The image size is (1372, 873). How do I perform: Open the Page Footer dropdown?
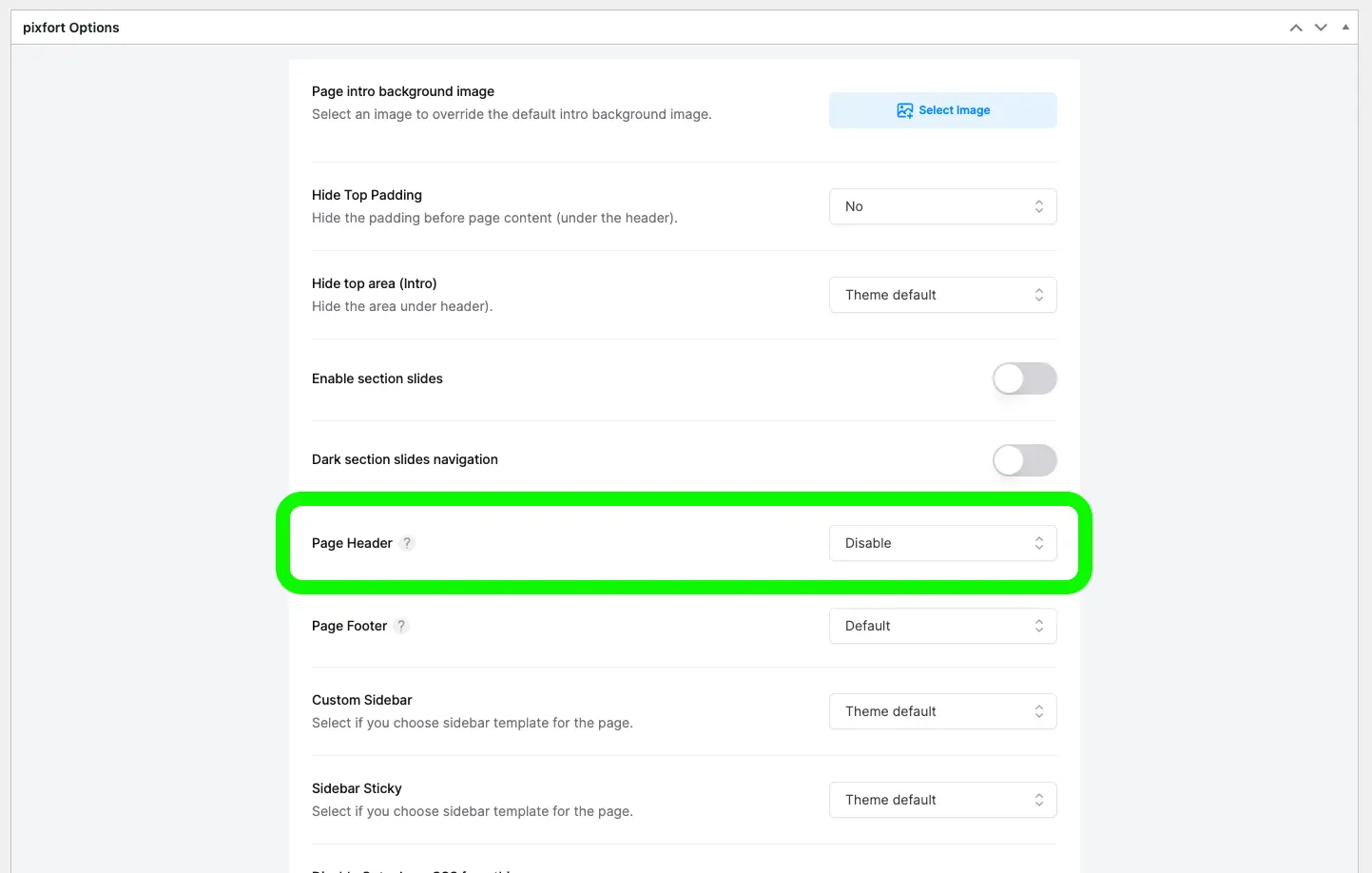[x=942, y=626]
